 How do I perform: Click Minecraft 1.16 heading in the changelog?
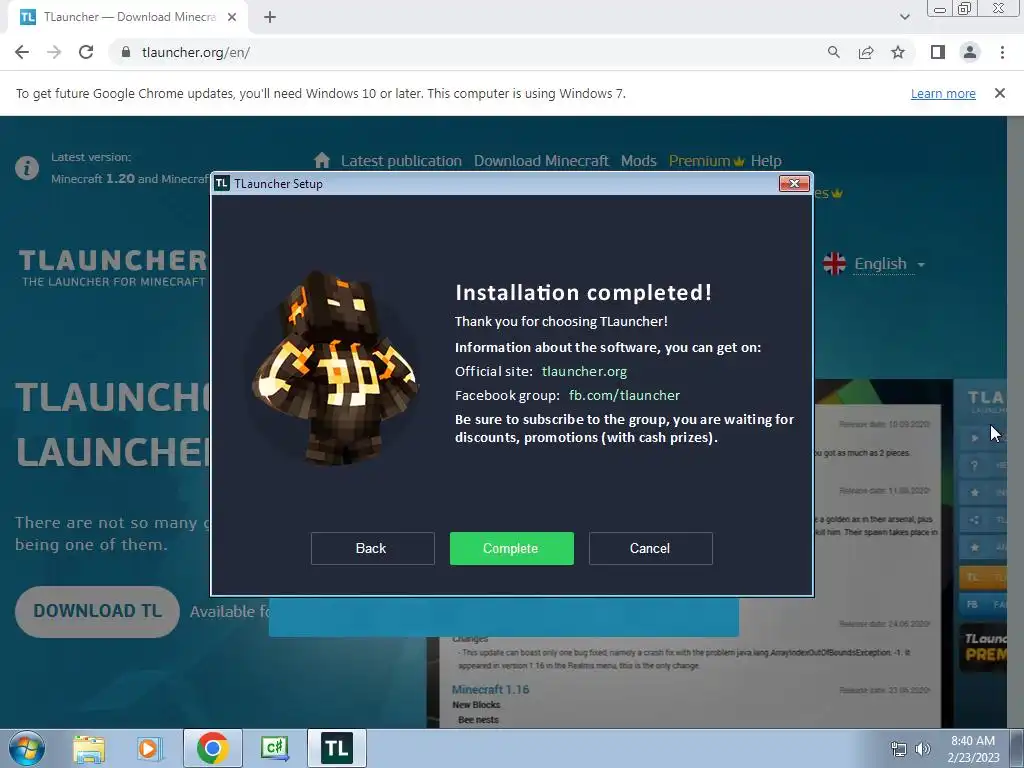490,690
